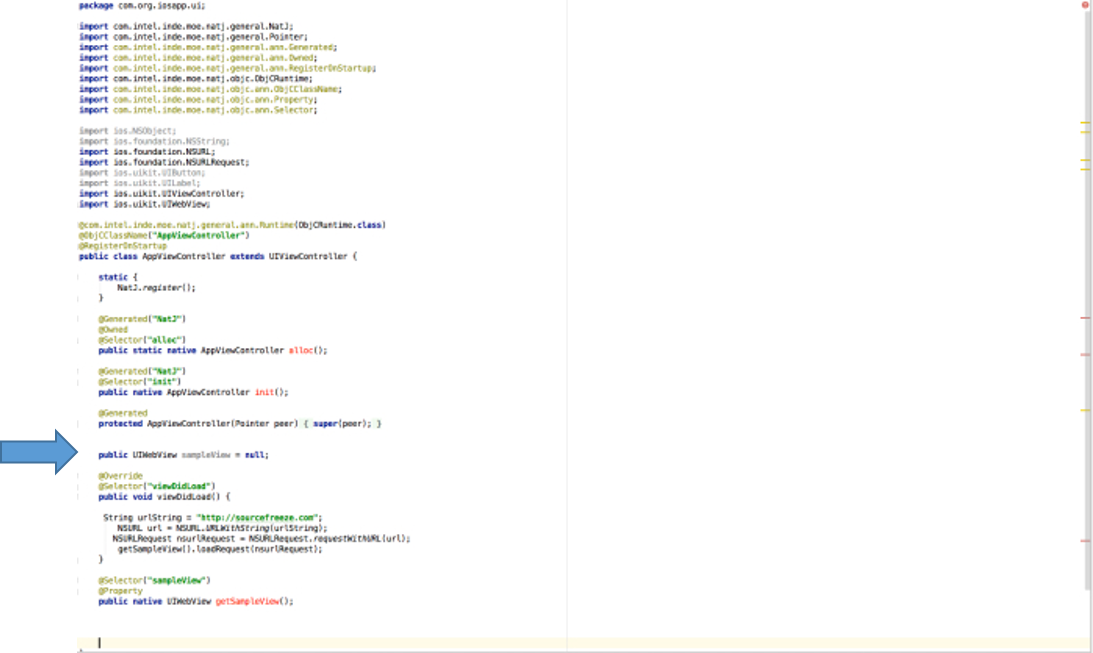Click the @Property annotation
This screenshot has width=1093, height=653.
point(121,591)
